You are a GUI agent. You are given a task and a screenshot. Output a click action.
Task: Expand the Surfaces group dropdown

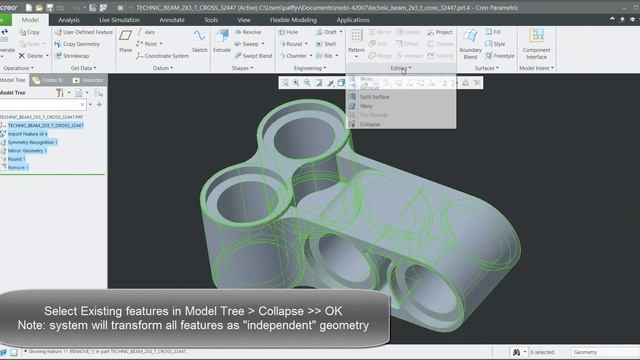tap(487, 68)
